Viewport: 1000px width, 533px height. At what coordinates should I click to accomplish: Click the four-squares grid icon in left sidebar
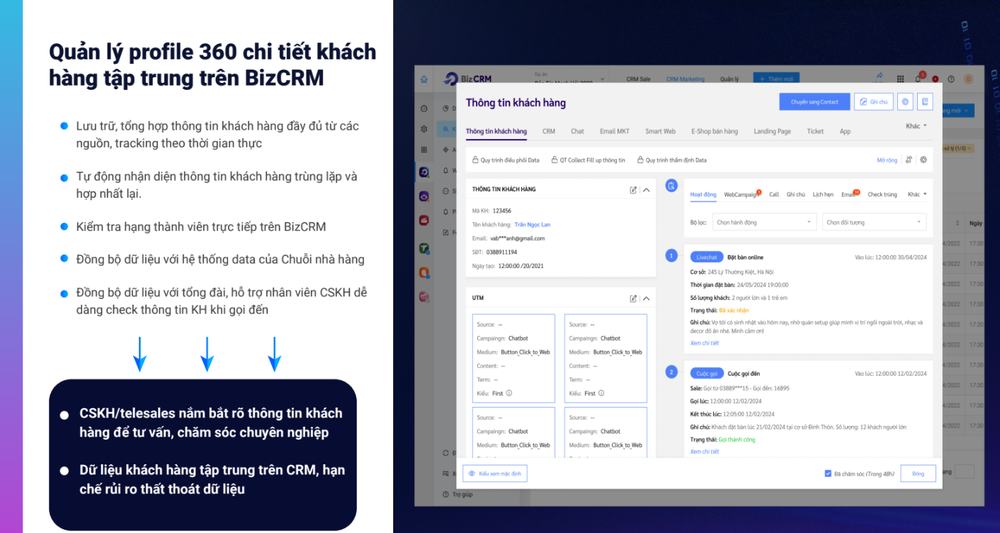click(424, 150)
